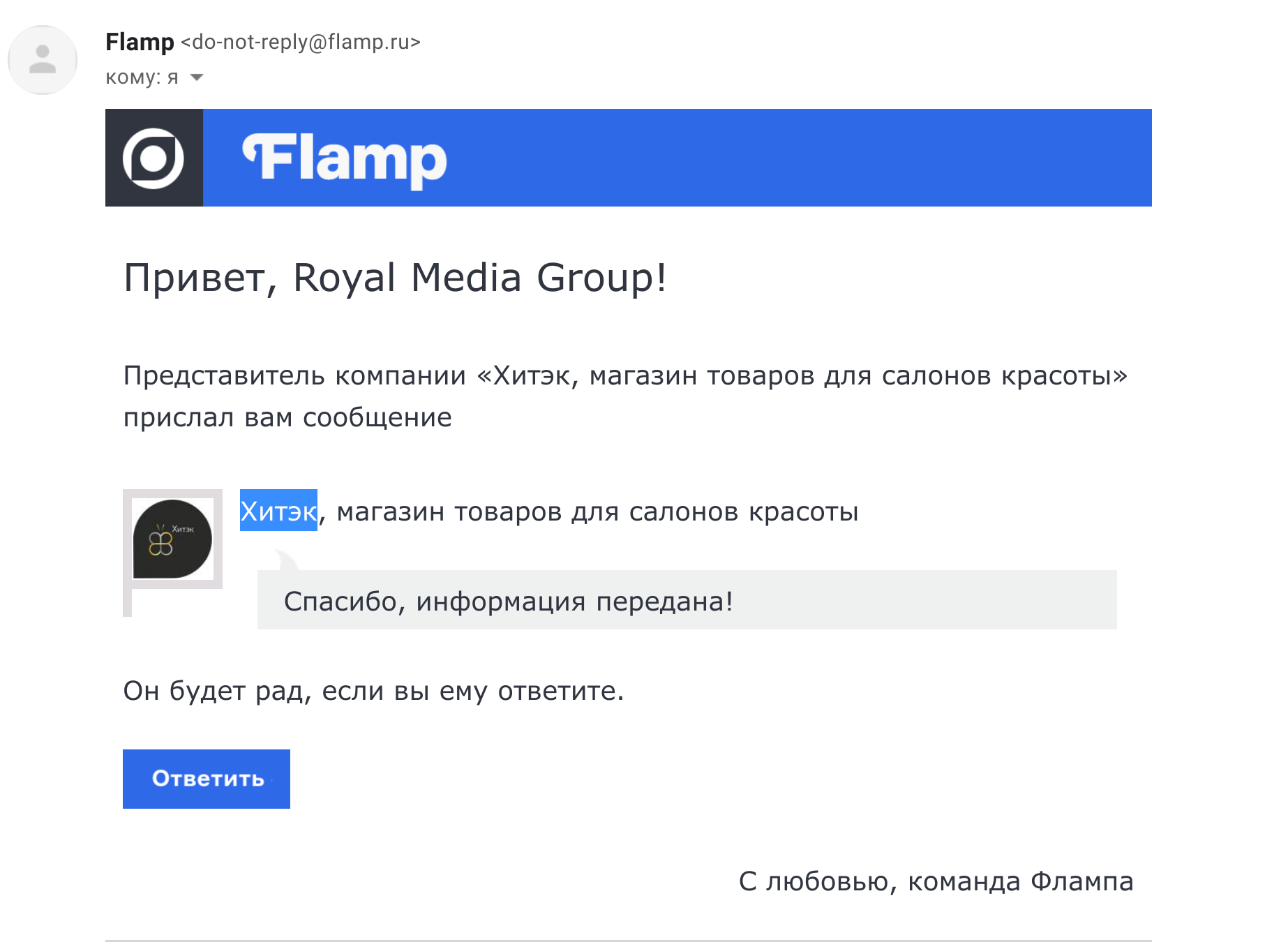Click the dark Flamp circle logo icon

click(x=153, y=158)
